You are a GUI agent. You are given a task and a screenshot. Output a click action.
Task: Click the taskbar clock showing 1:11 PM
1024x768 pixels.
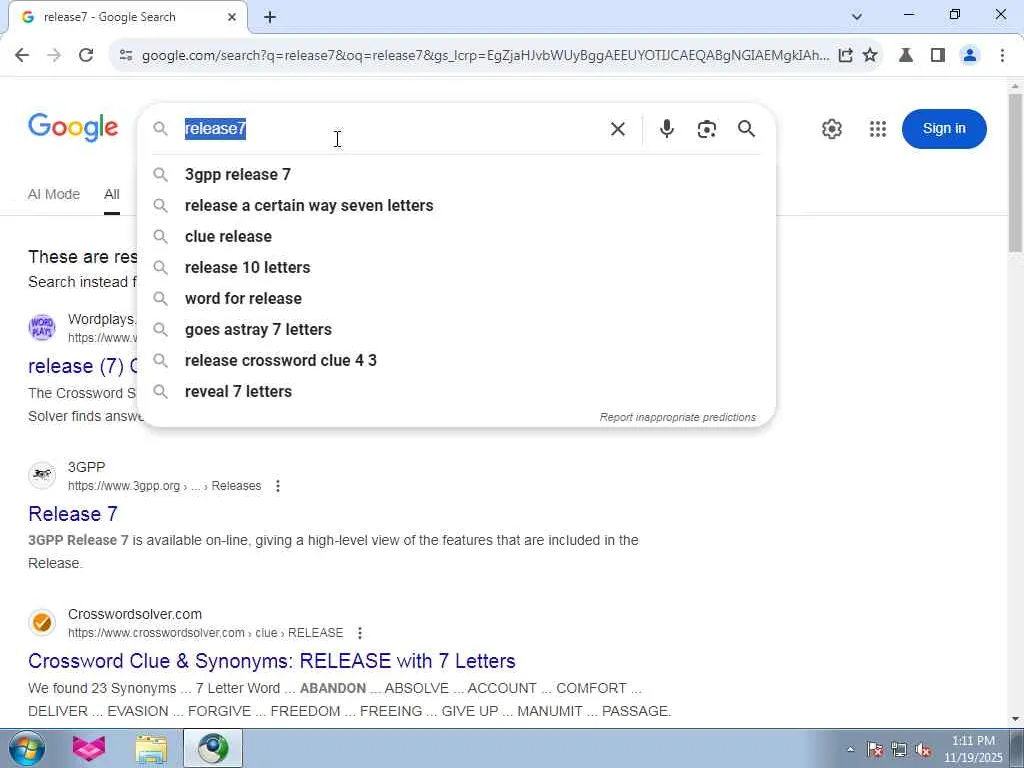click(973, 749)
